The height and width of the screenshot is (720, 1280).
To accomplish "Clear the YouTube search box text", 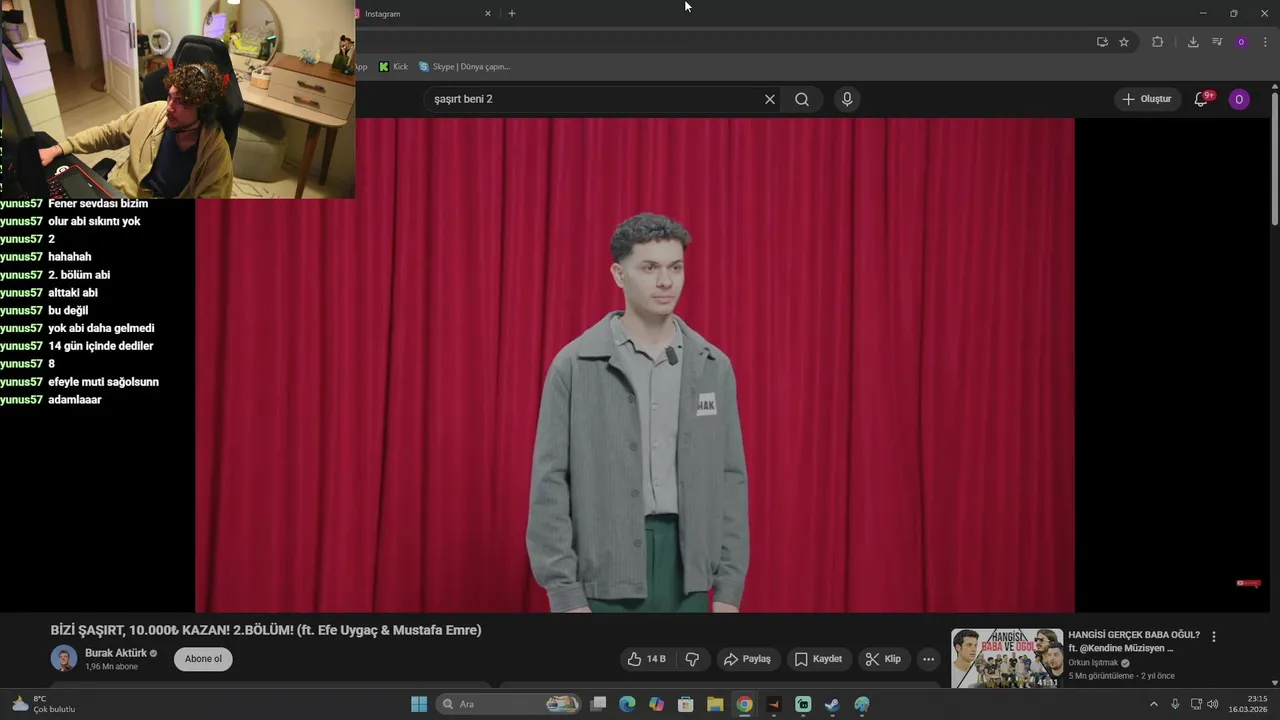I will pyautogui.click(x=770, y=99).
